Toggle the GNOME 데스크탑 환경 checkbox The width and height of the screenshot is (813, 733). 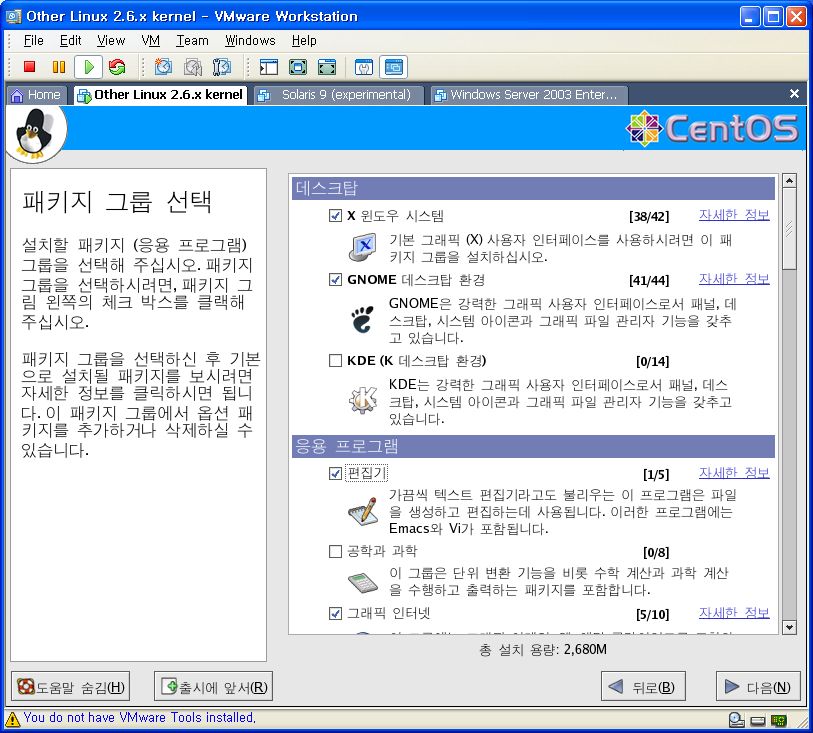[x=335, y=280]
